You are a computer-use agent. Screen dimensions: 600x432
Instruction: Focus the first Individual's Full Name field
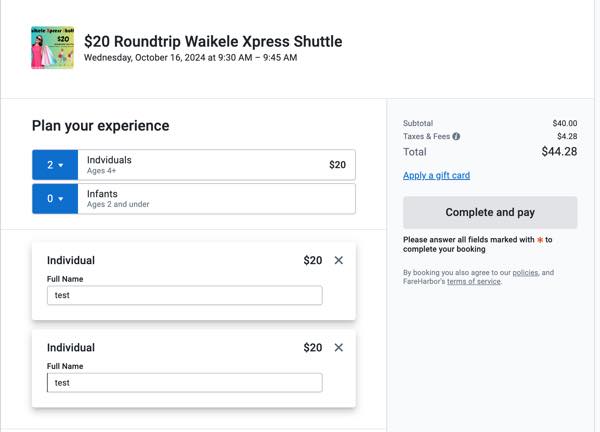click(184, 295)
